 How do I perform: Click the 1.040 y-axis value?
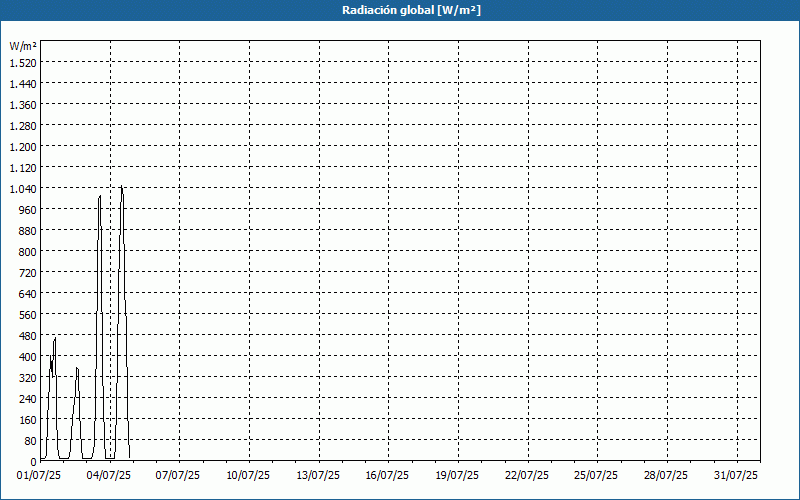23,189
